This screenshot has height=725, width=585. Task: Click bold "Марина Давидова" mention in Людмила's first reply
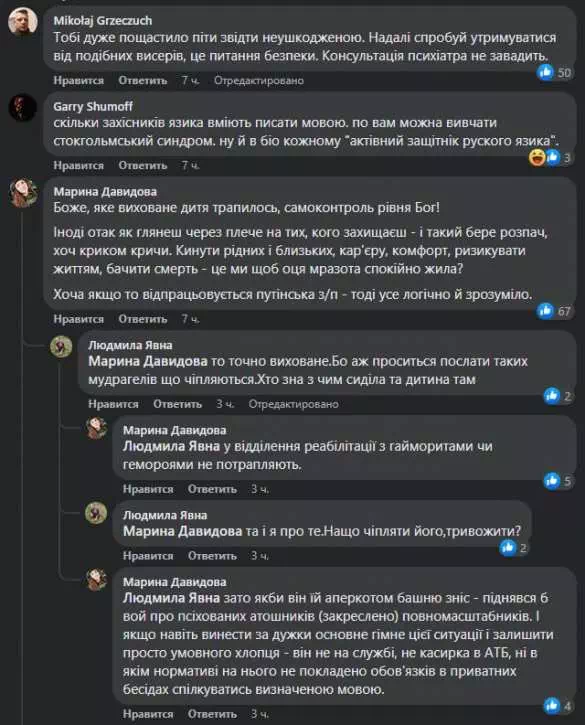click(148, 361)
